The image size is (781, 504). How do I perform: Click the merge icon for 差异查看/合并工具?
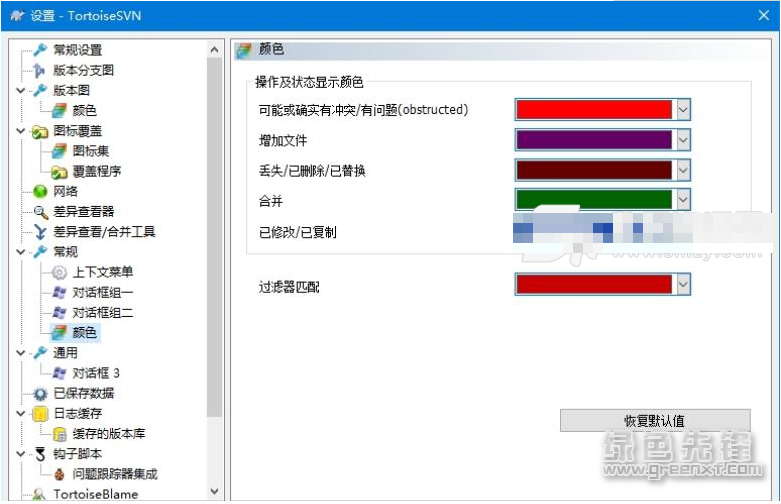click(x=40, y=232)
